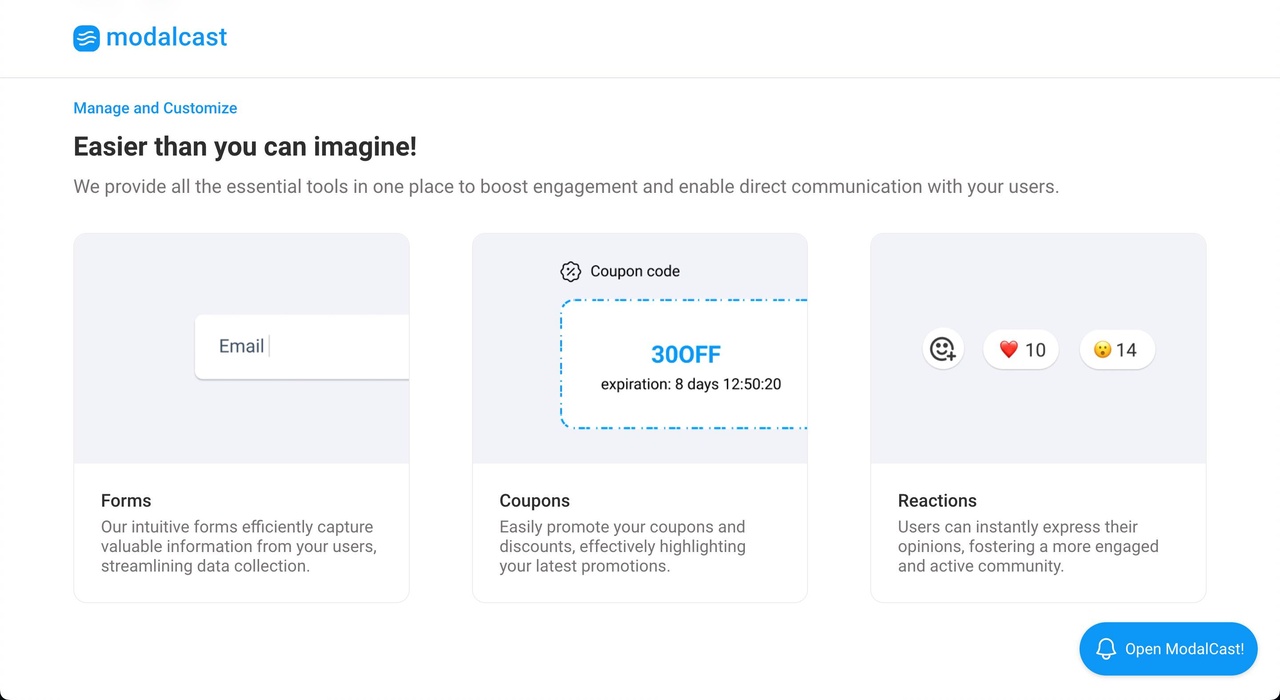Click the 30OFF coupon code text
Screen dimensions: 1280x700
(685, 354)
